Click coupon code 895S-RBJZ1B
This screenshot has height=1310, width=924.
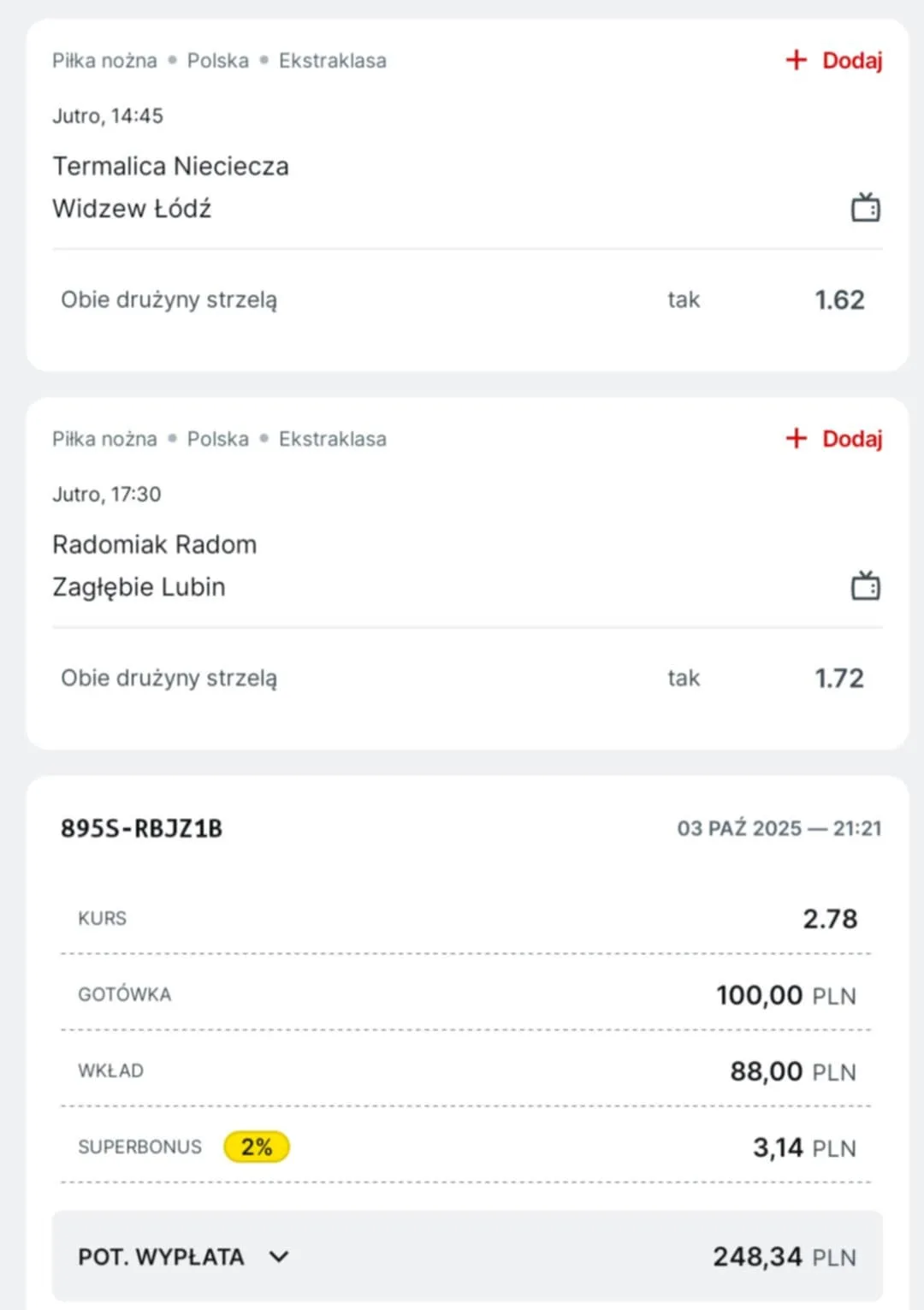(x=141, y=828)
